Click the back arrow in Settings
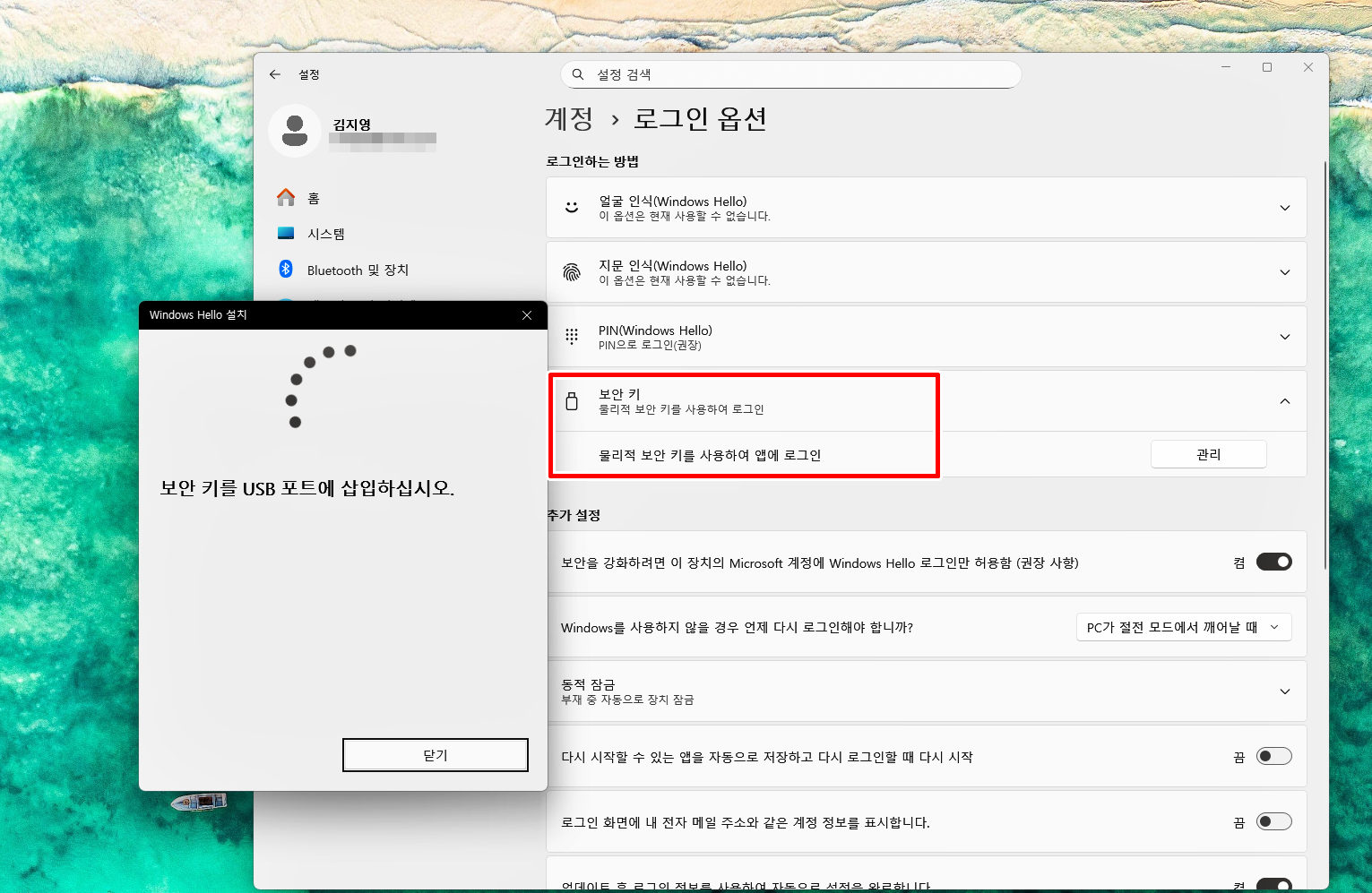 click(x=275, y=74)
